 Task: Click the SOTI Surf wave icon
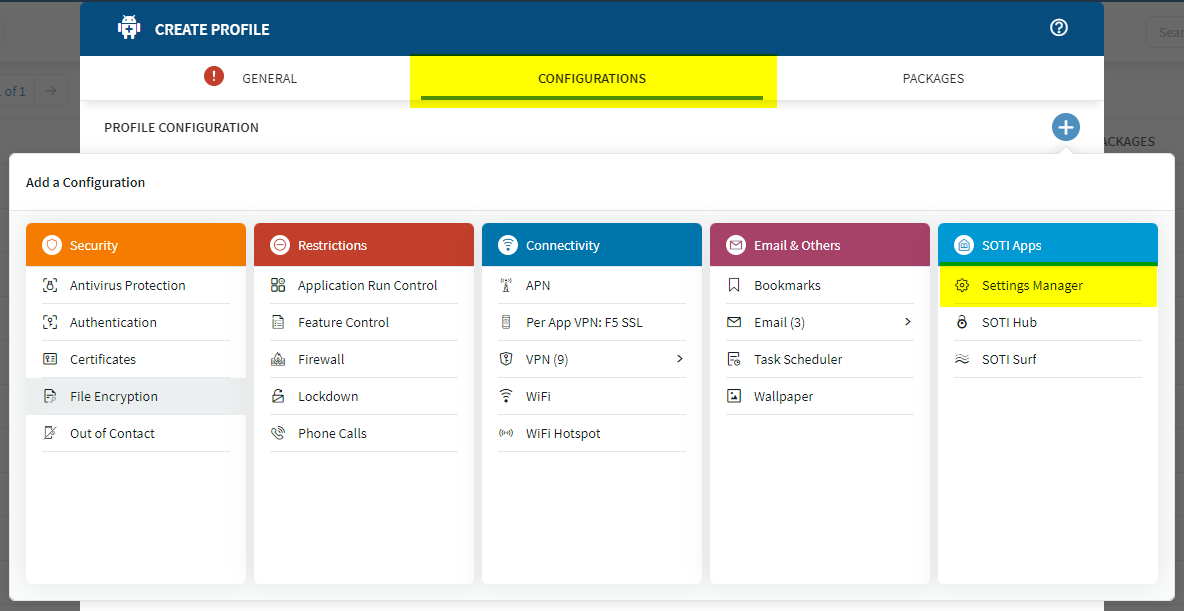tap(962, 360)
